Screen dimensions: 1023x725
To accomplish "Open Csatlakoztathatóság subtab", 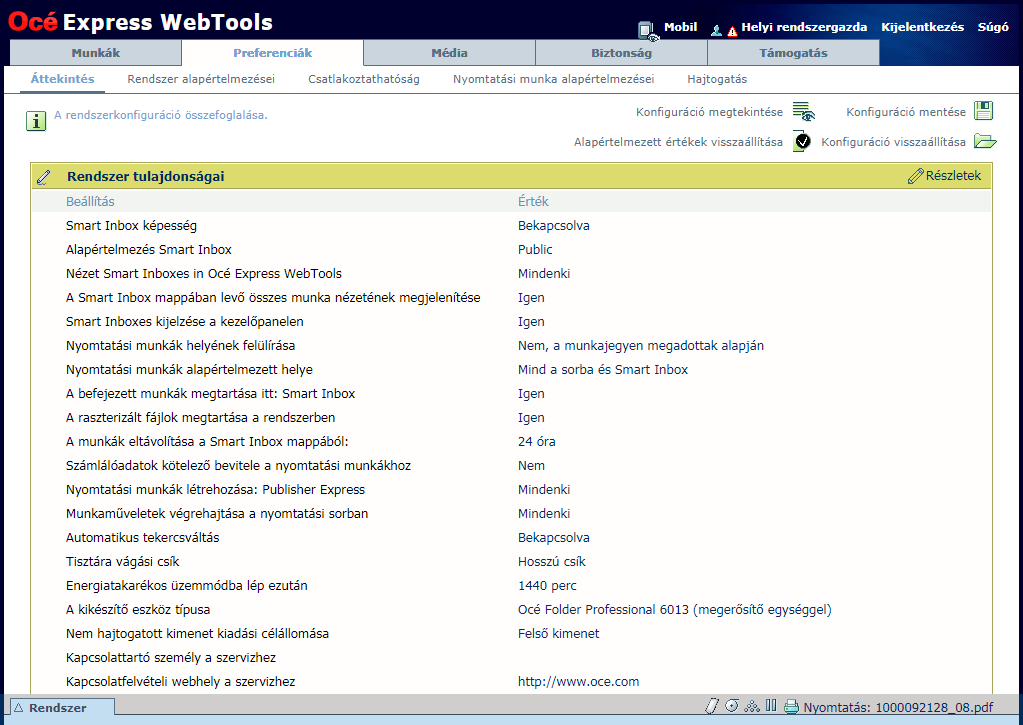I will point(364,79).
